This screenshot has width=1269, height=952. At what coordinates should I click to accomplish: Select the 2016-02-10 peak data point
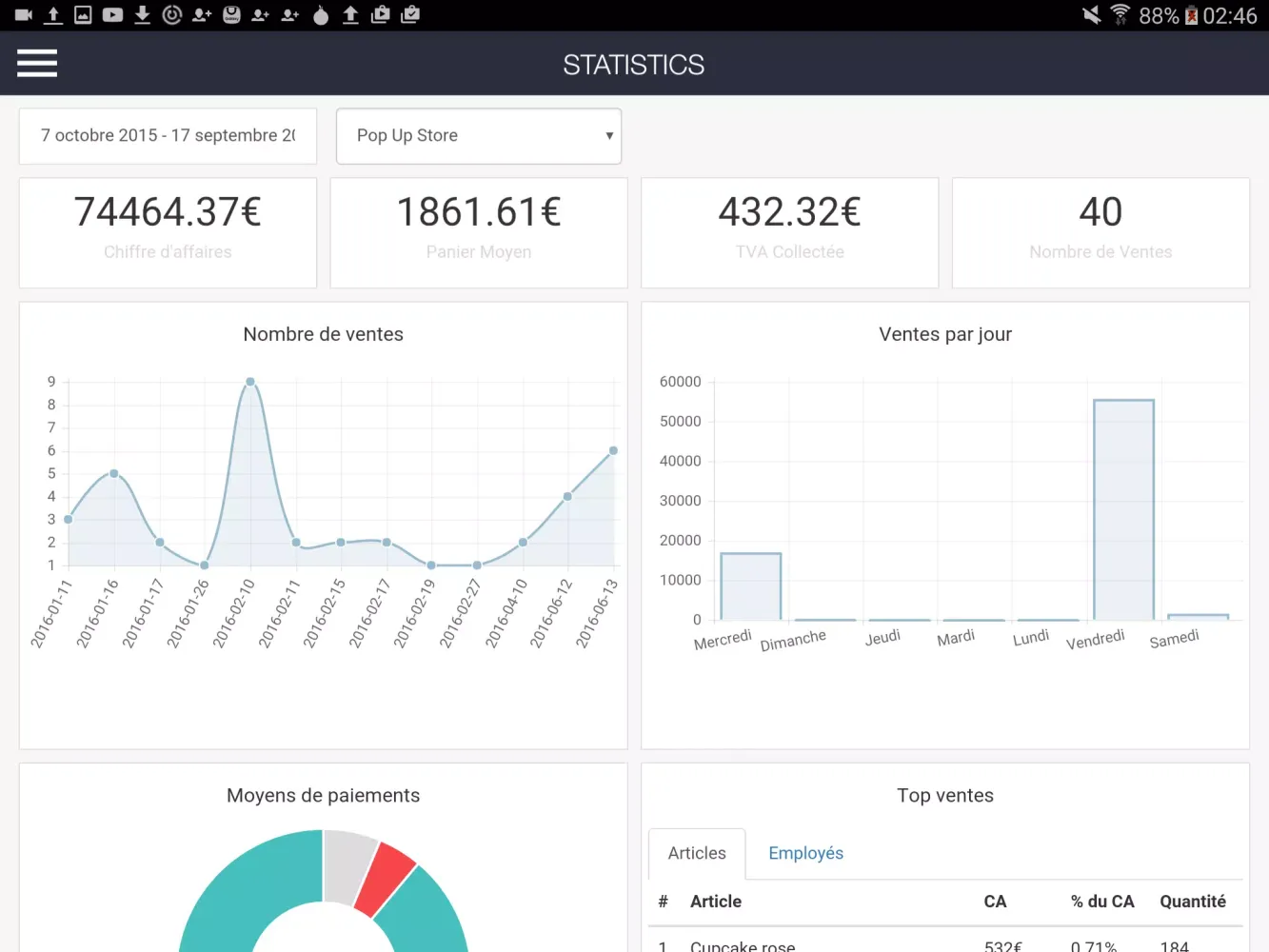(x=250, y=382)
